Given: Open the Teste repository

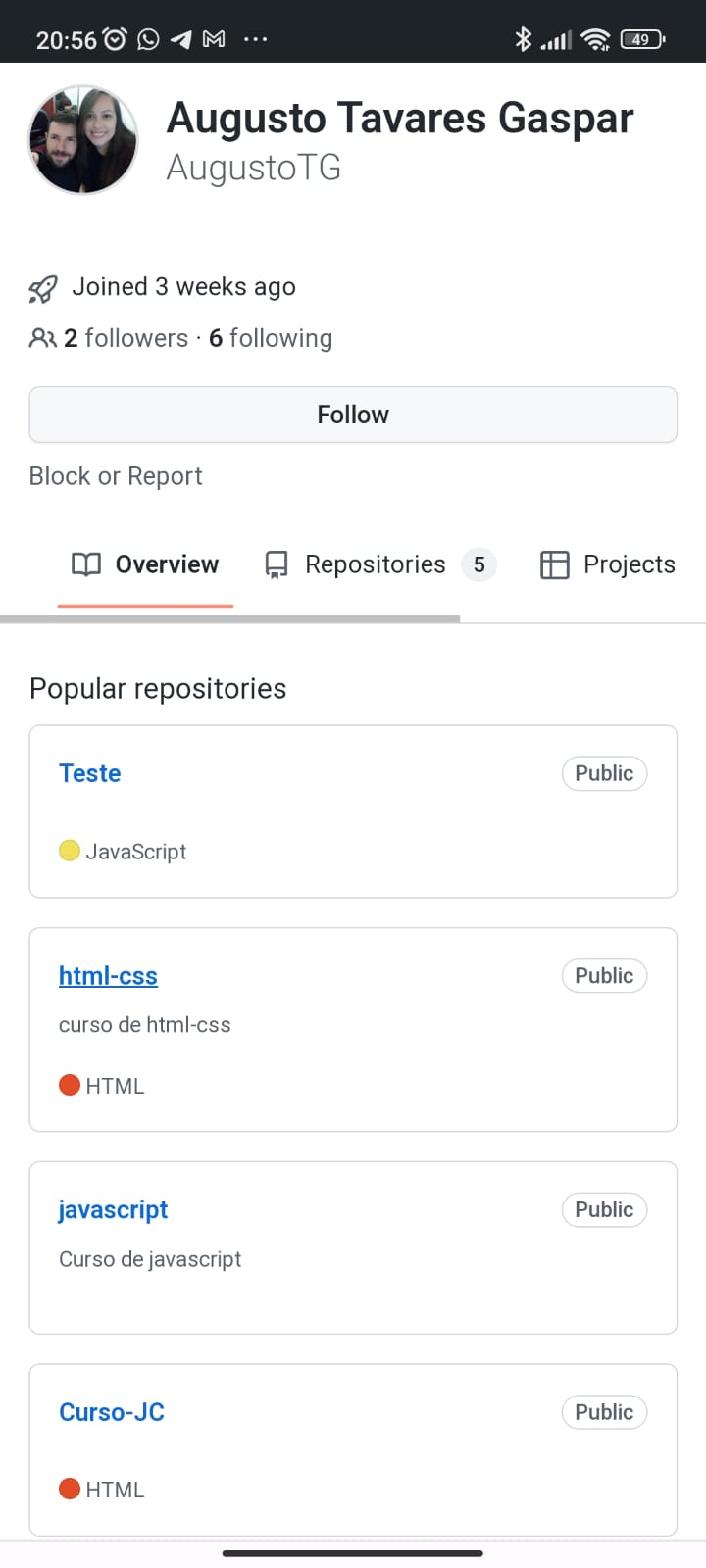Looking at the screenshot, I should [90, 773].
